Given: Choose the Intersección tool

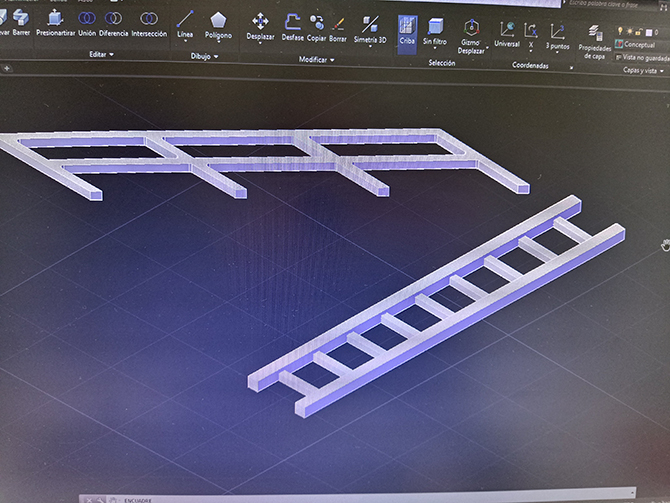Looking at the screenshot, I should 149,23.
